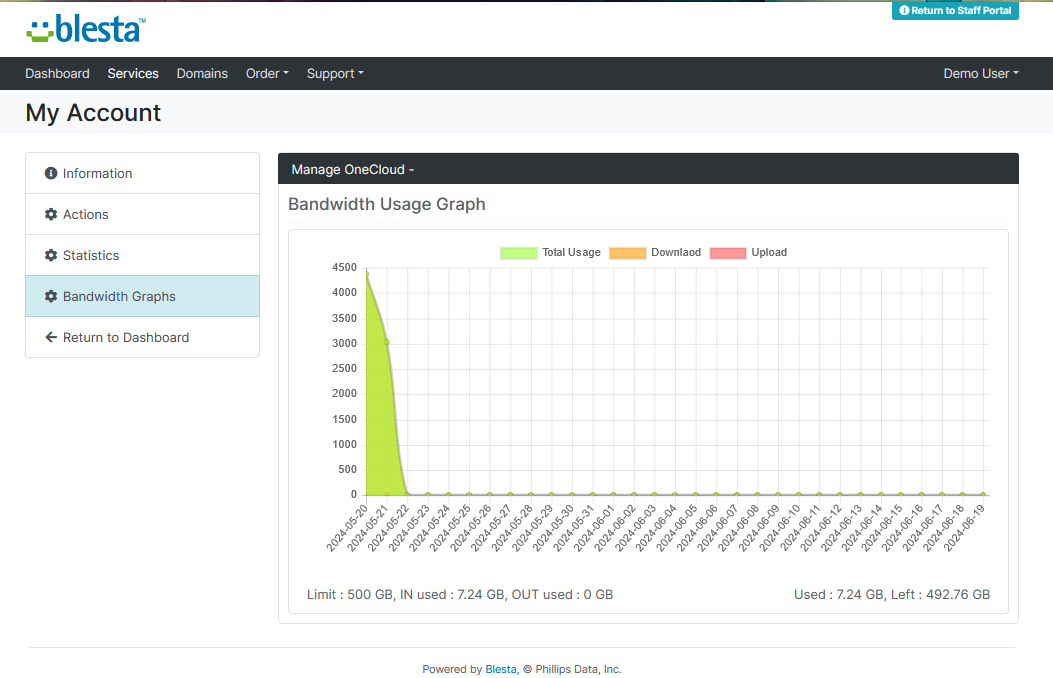
Task: Click the Manage OneCloud panel header
Action: pos(648,169)
